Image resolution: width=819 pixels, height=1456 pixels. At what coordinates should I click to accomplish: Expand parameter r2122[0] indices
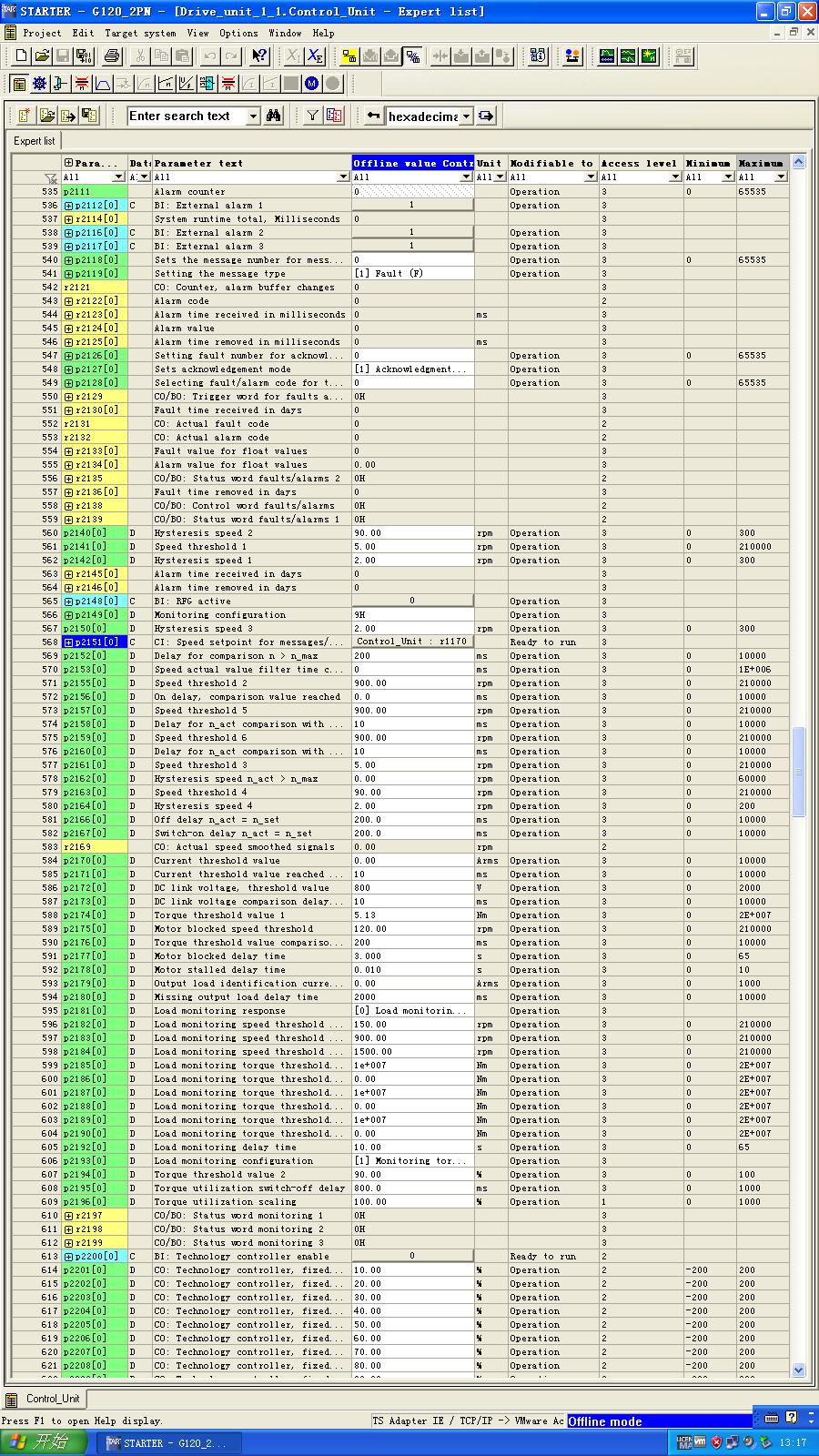[x=69, y=301]
